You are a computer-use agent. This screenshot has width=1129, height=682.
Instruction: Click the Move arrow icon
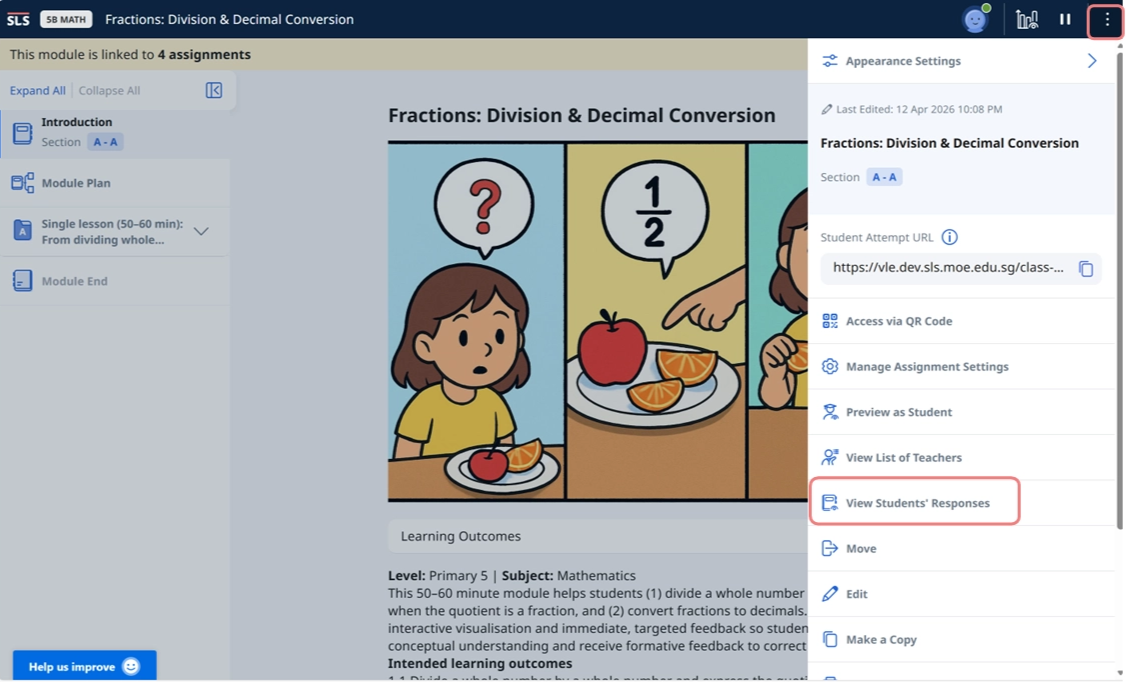pyautogui.click(x=830, y=548)
